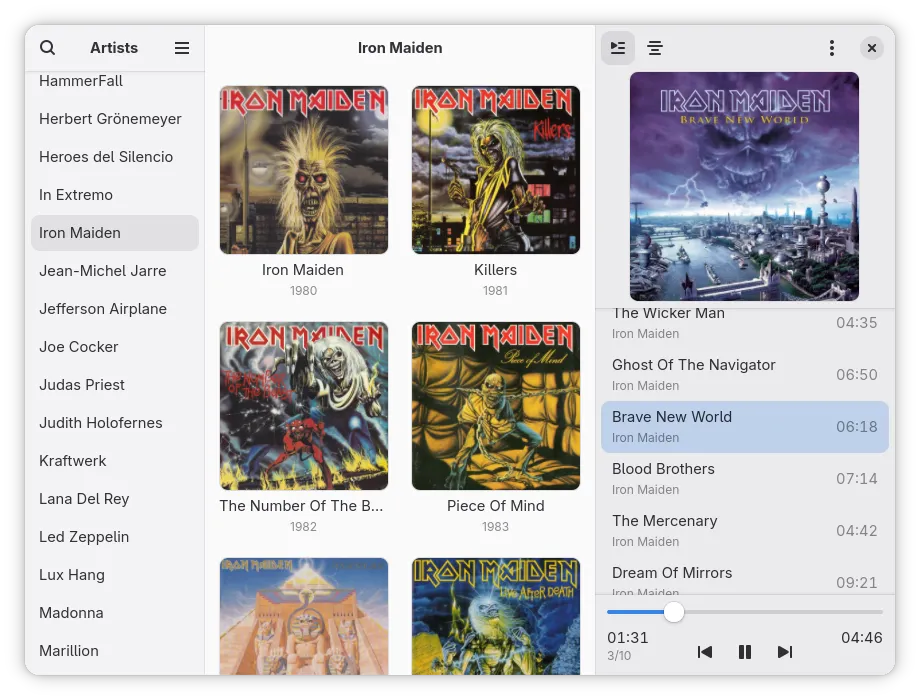Screen dimensions: 920x700
Task: Select Judas Priest artist
Action: 115,385
